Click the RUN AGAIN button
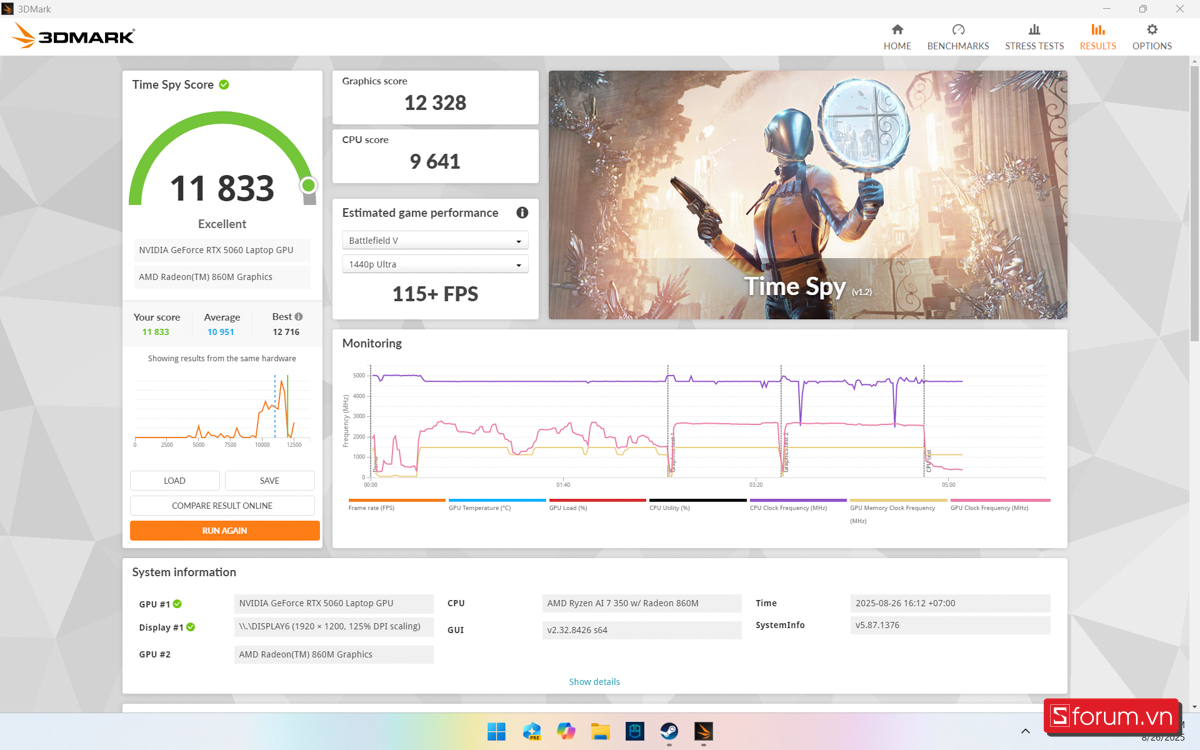 tap(225, 531)
